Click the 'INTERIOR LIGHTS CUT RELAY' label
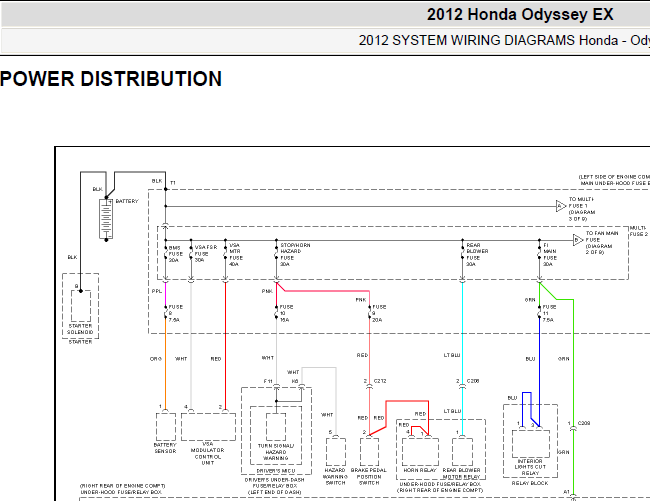The width and height of the screenshot is (650, 501). [530, 467]
